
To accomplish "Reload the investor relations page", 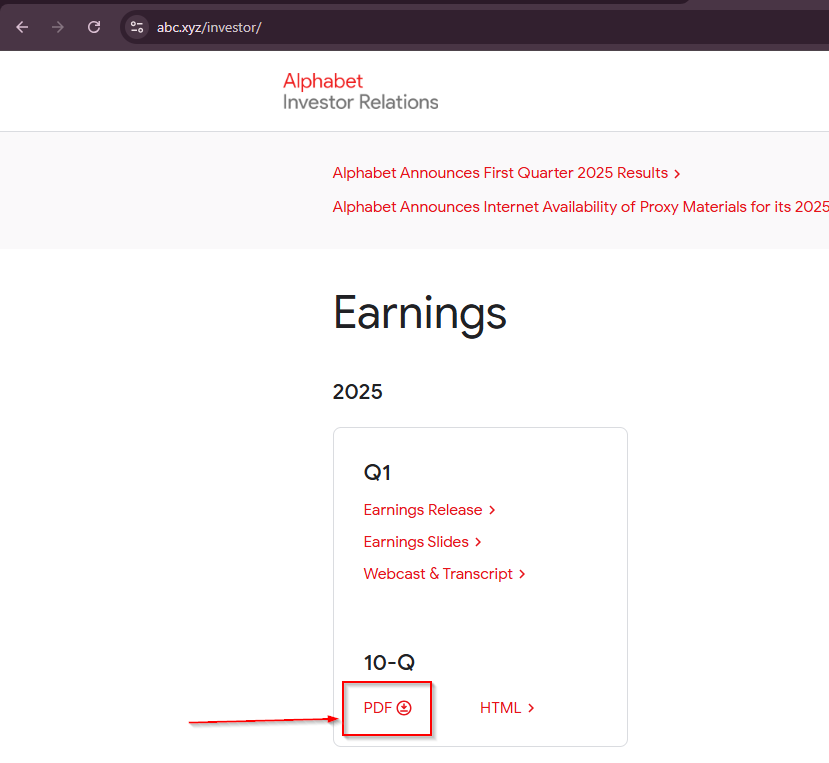I will click(x=94, y=27).
